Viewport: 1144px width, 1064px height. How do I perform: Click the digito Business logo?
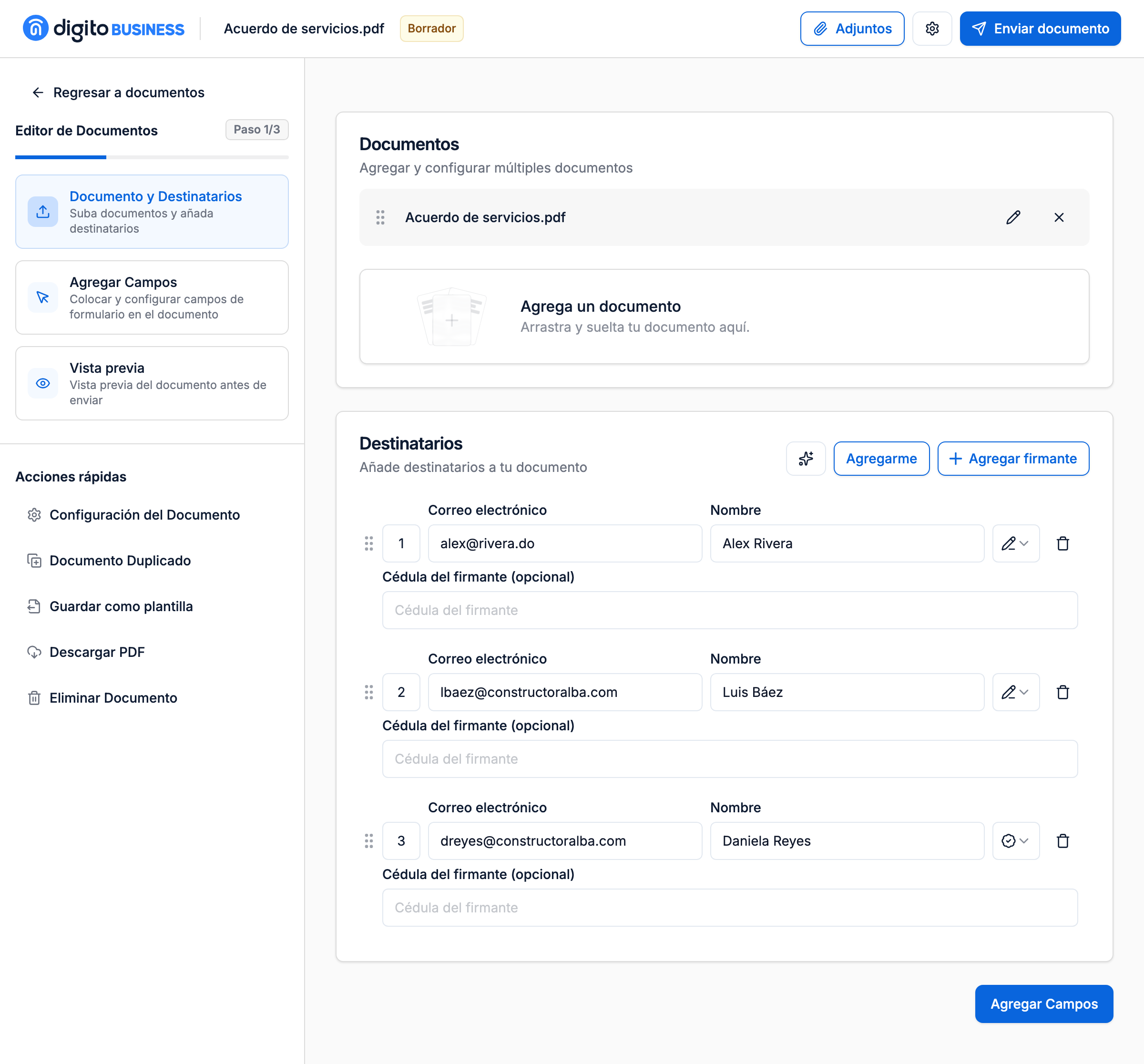103,29
